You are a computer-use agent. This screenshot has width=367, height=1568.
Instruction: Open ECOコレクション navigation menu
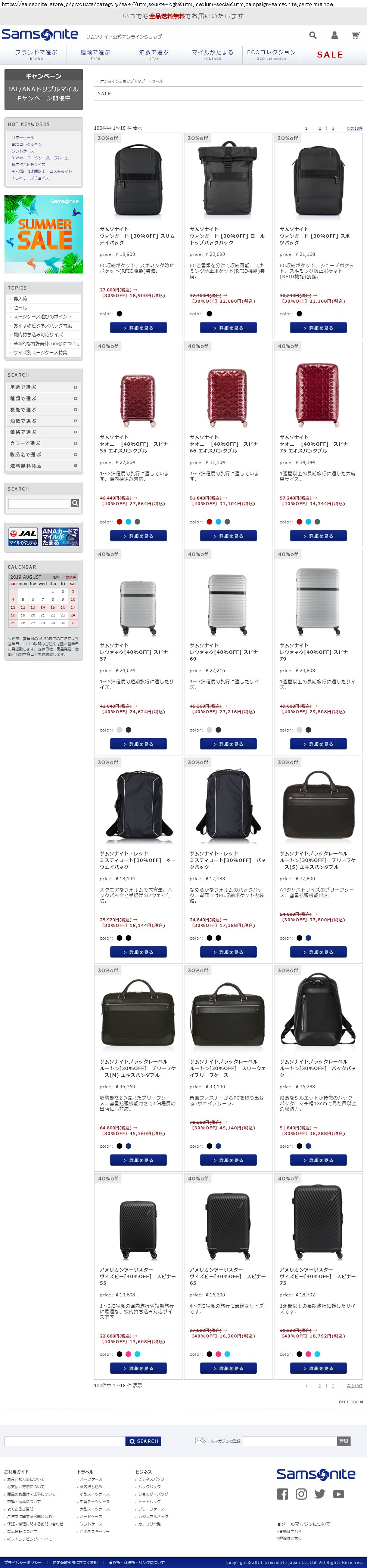point(271,55)
